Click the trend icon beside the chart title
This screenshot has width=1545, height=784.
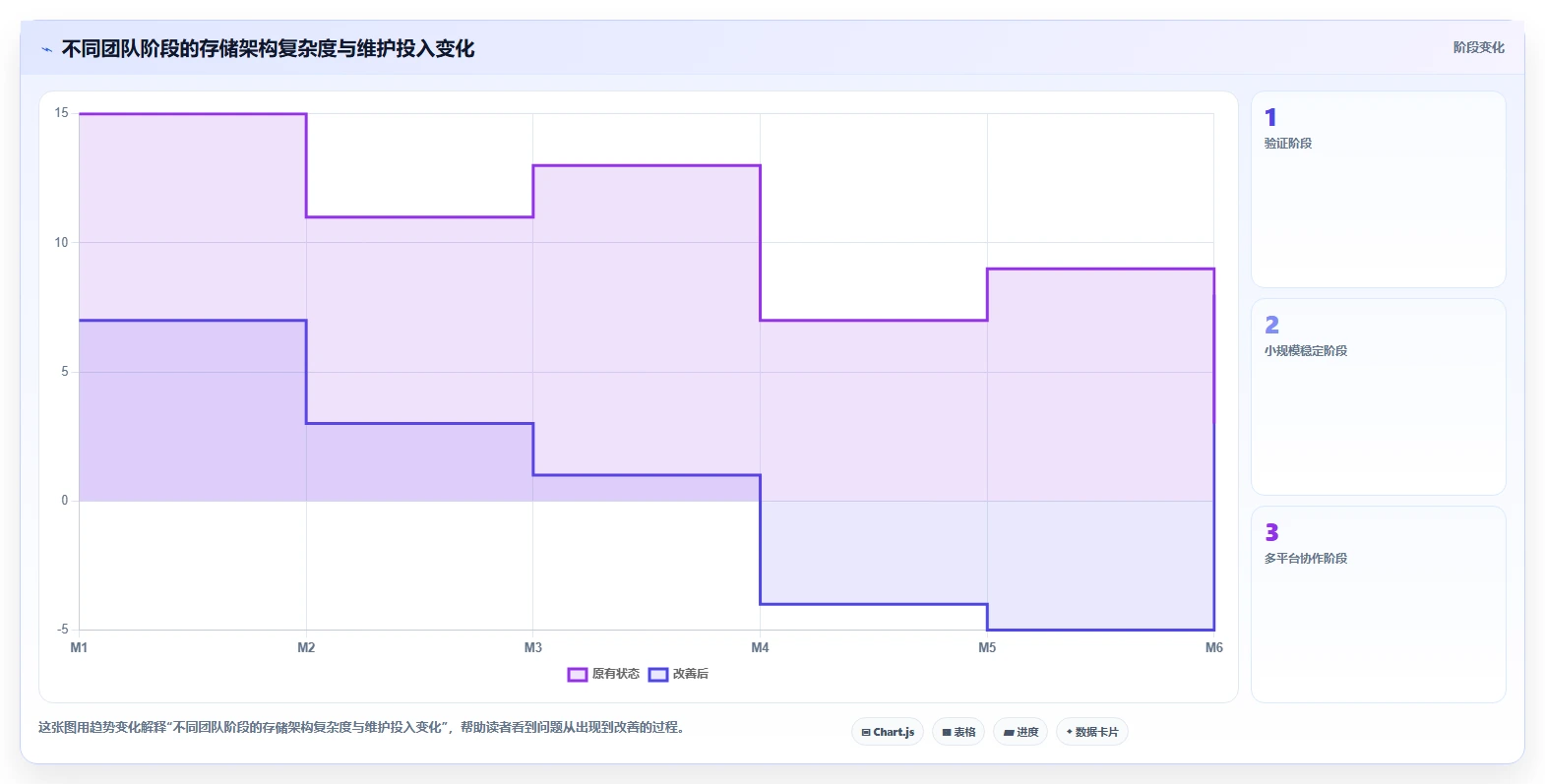(x=46, y=49)
